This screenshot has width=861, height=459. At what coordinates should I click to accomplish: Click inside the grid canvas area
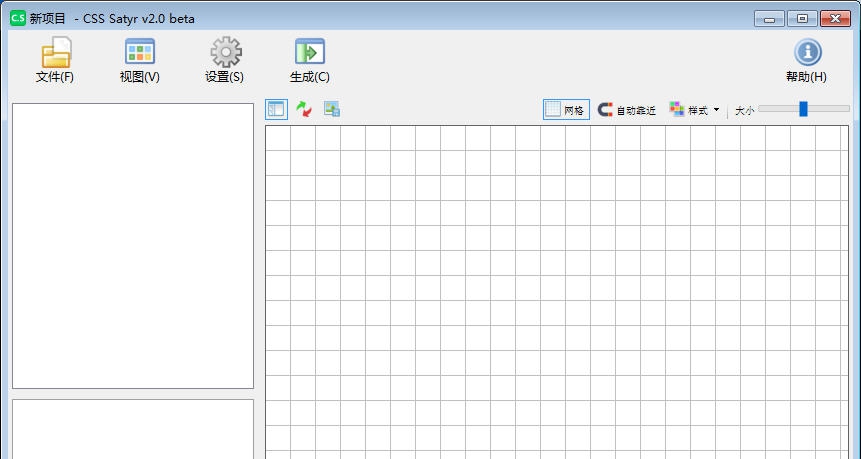557,292
